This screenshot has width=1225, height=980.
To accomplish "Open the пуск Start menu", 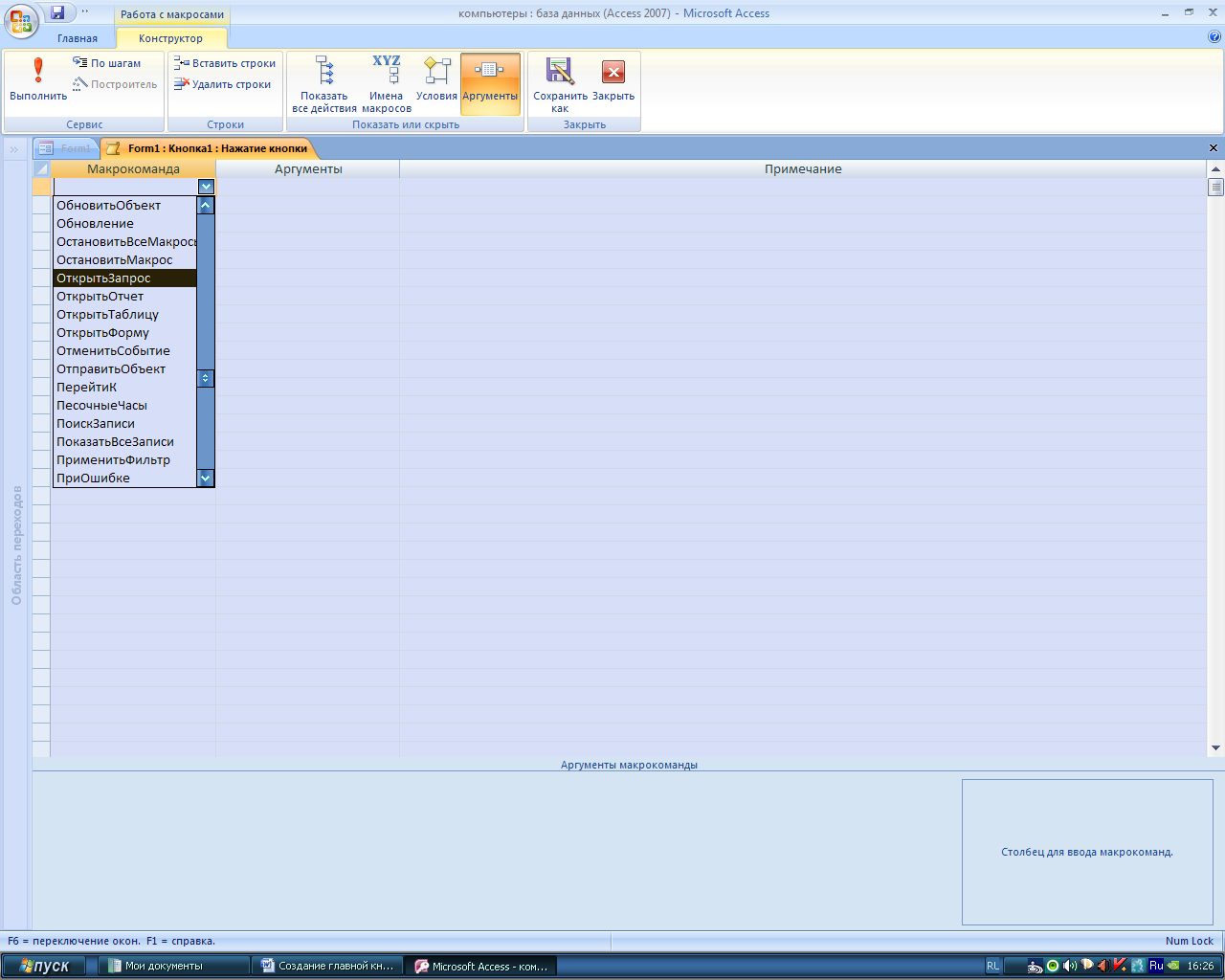I will [44, 966].
